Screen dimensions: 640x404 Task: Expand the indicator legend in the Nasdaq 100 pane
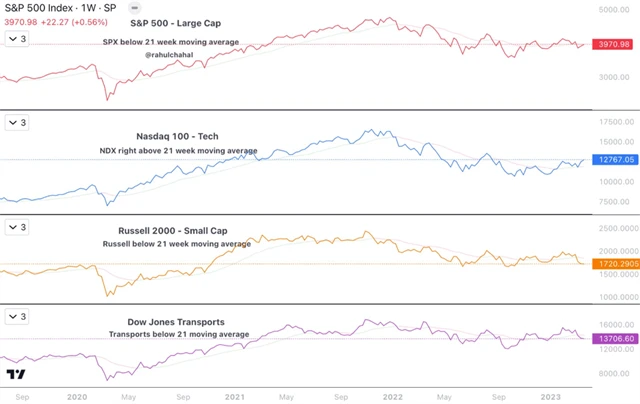tap(17, 123)
